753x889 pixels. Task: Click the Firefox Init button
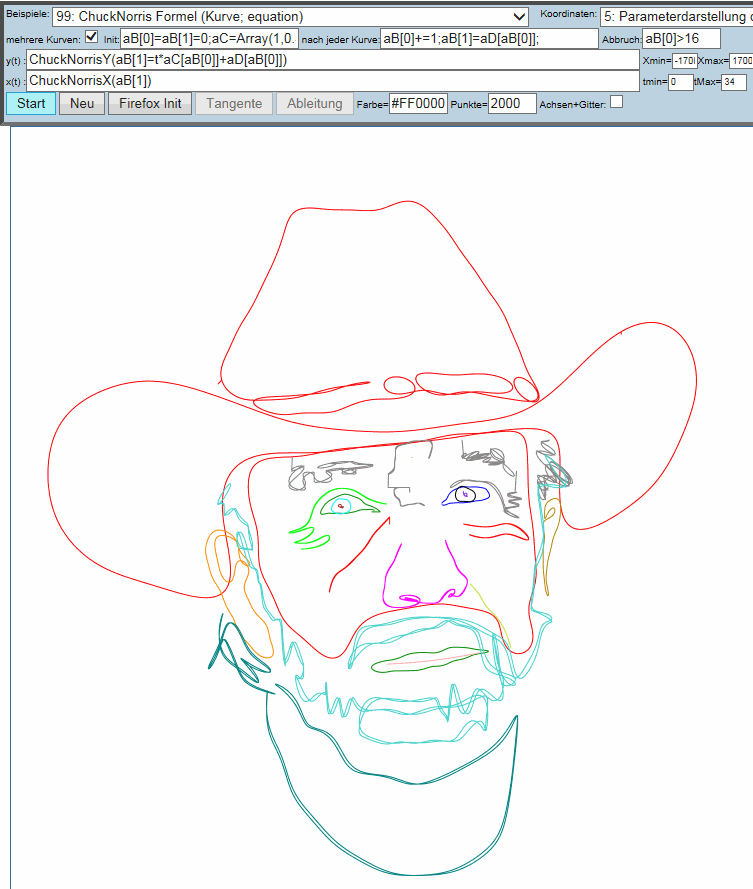[150, 104]
